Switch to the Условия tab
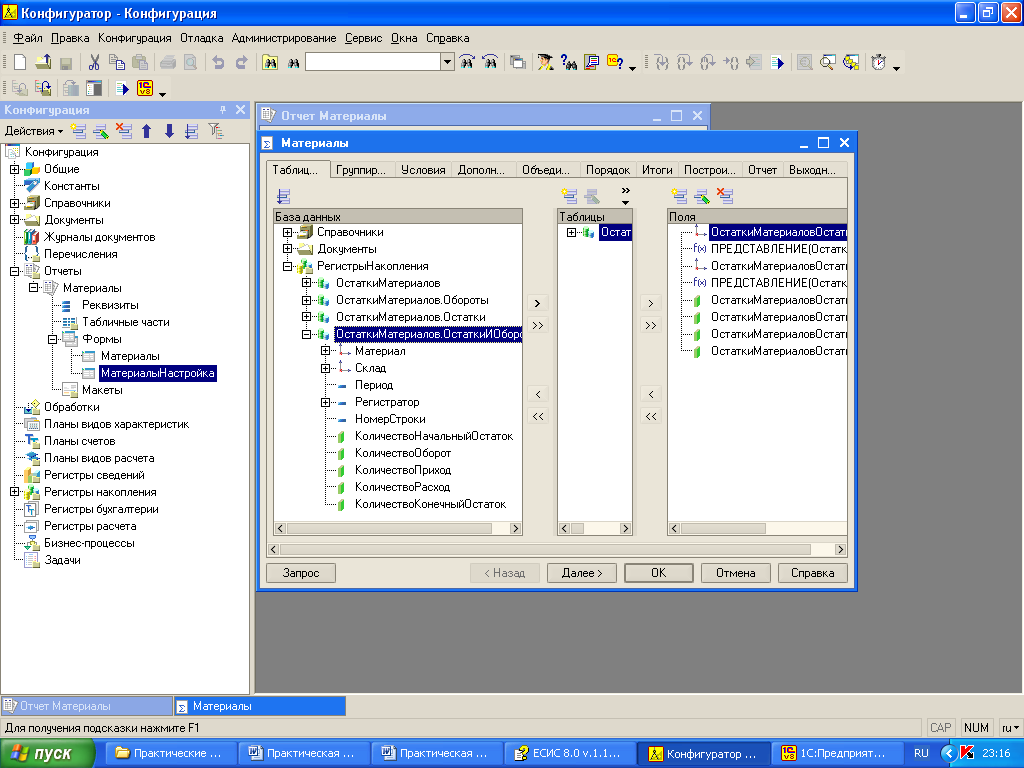The image size is (1024, 768). click(x=423, y=170)
